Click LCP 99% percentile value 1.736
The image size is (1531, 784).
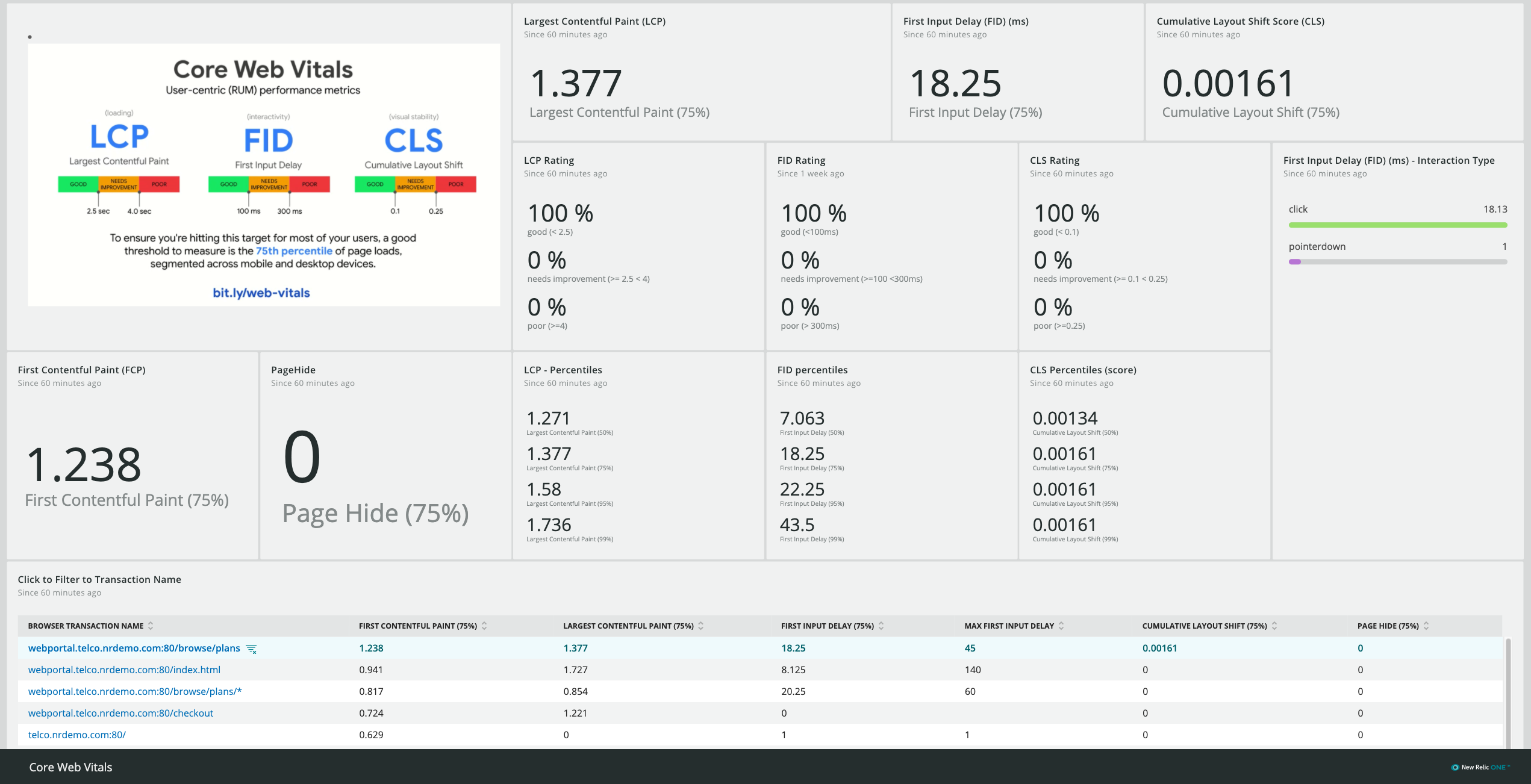[x=549, y=524]
